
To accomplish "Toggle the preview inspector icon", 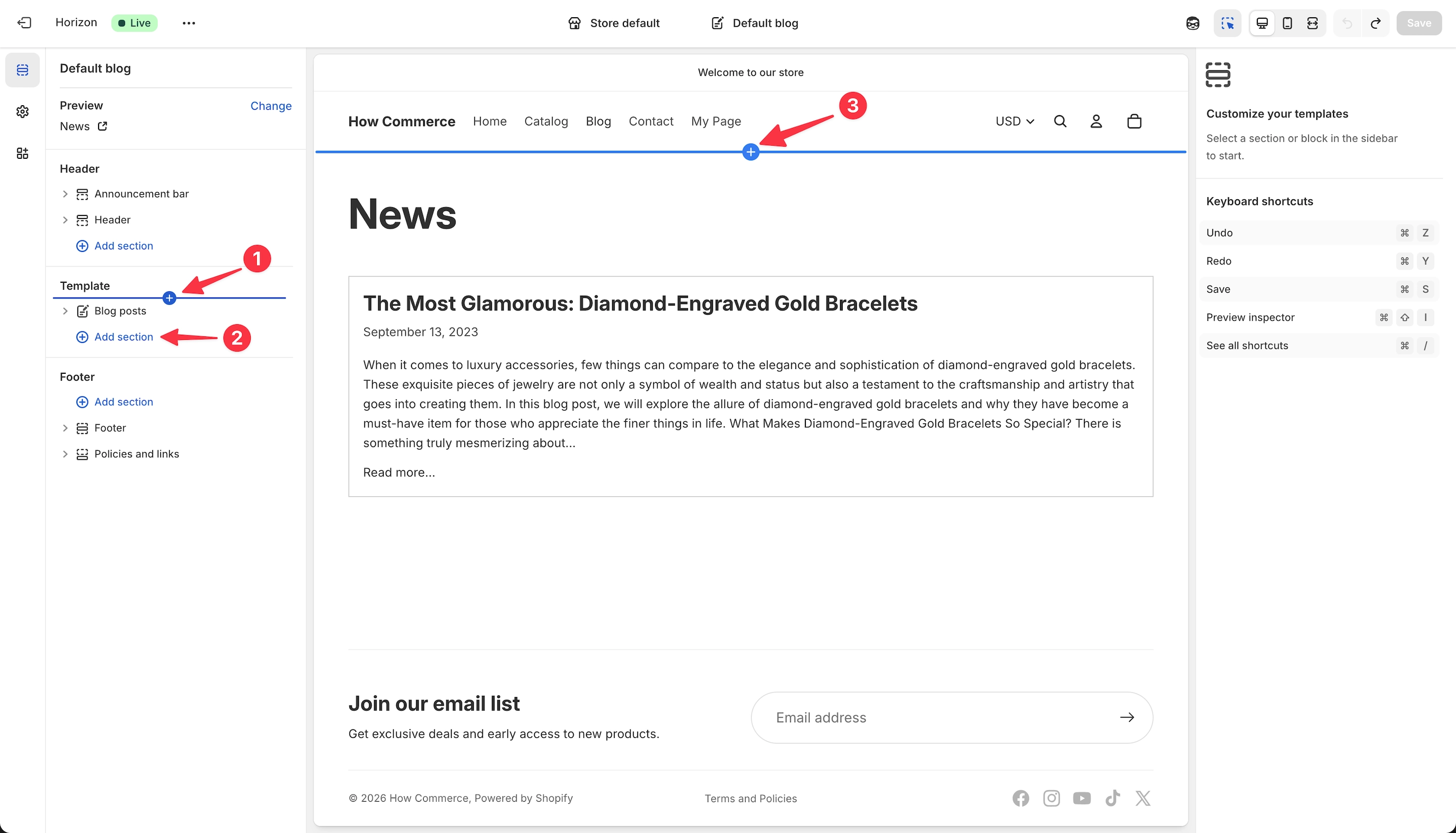I will (1227, 23).
